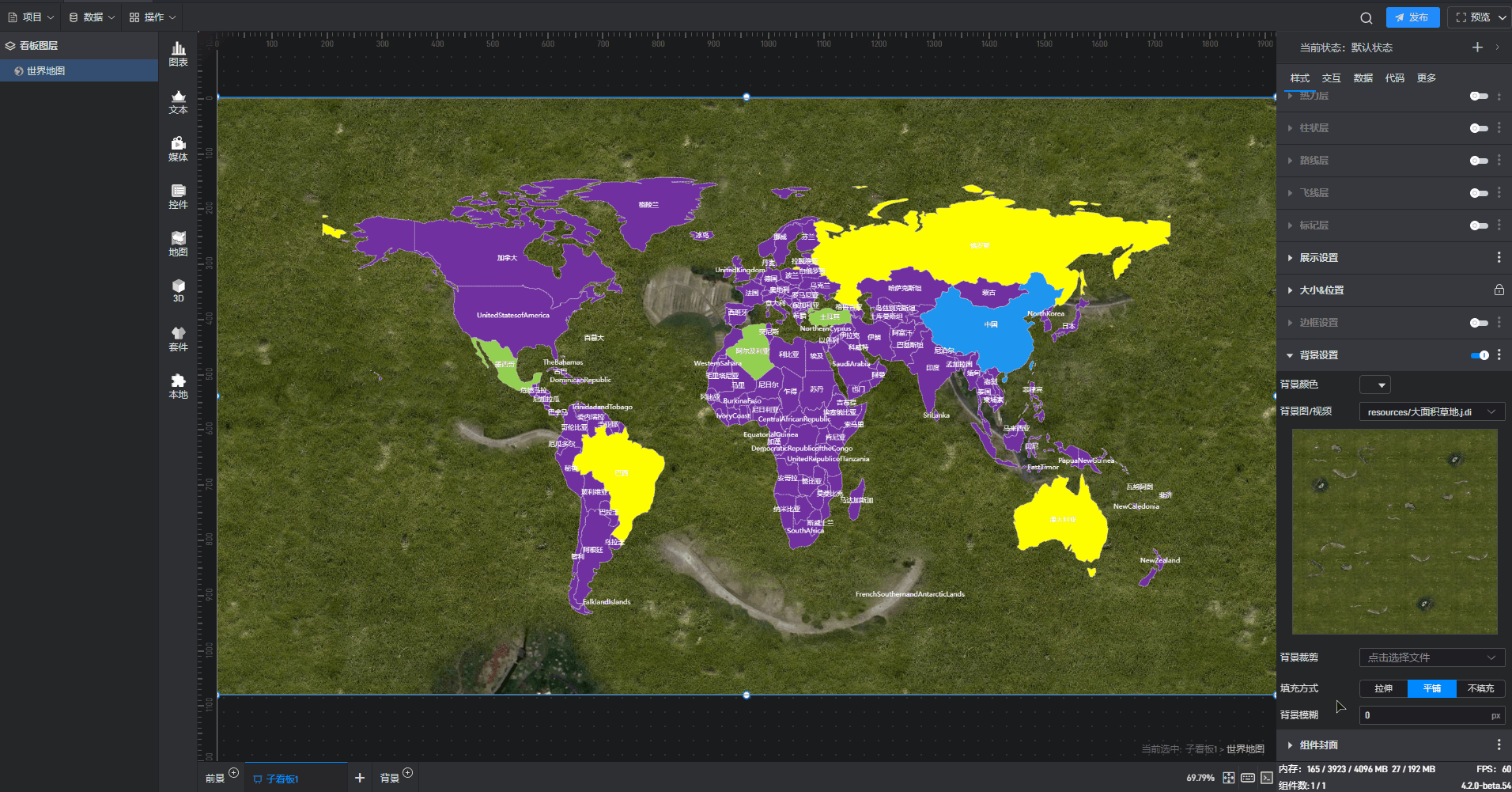Open the 背景裁剪 file selection dropdown
This screenshot has height=792, width=1512.
(1431, 657)
